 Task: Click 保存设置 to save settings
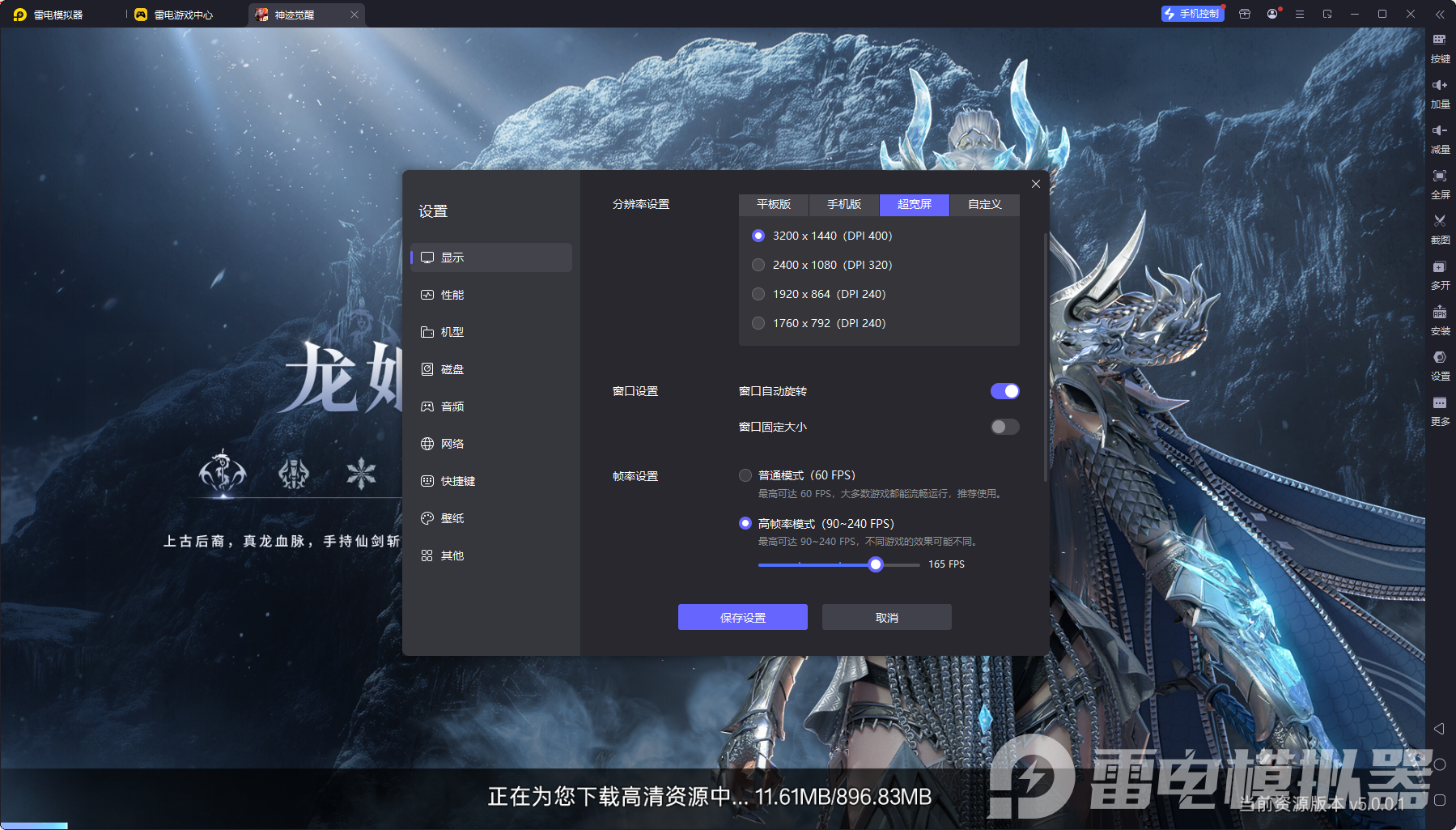coord(743,617)
